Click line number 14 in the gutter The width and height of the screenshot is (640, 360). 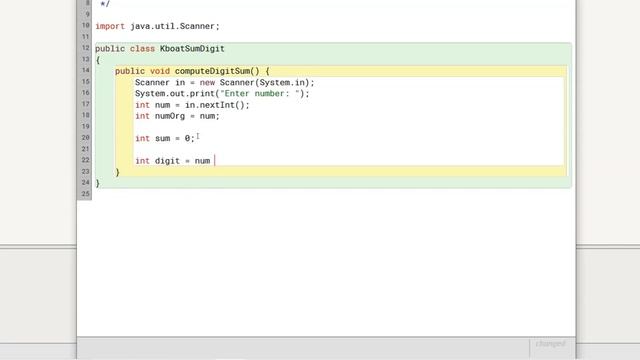pyautogui.click(x=85, y=70)
